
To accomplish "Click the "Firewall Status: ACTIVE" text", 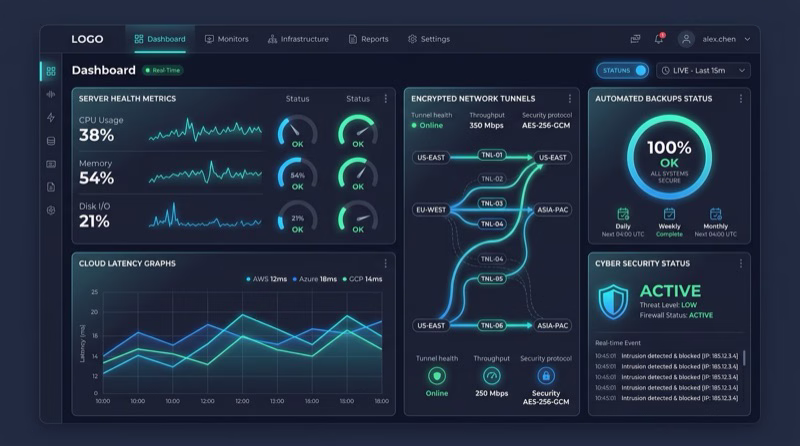I will click(677, 315).
